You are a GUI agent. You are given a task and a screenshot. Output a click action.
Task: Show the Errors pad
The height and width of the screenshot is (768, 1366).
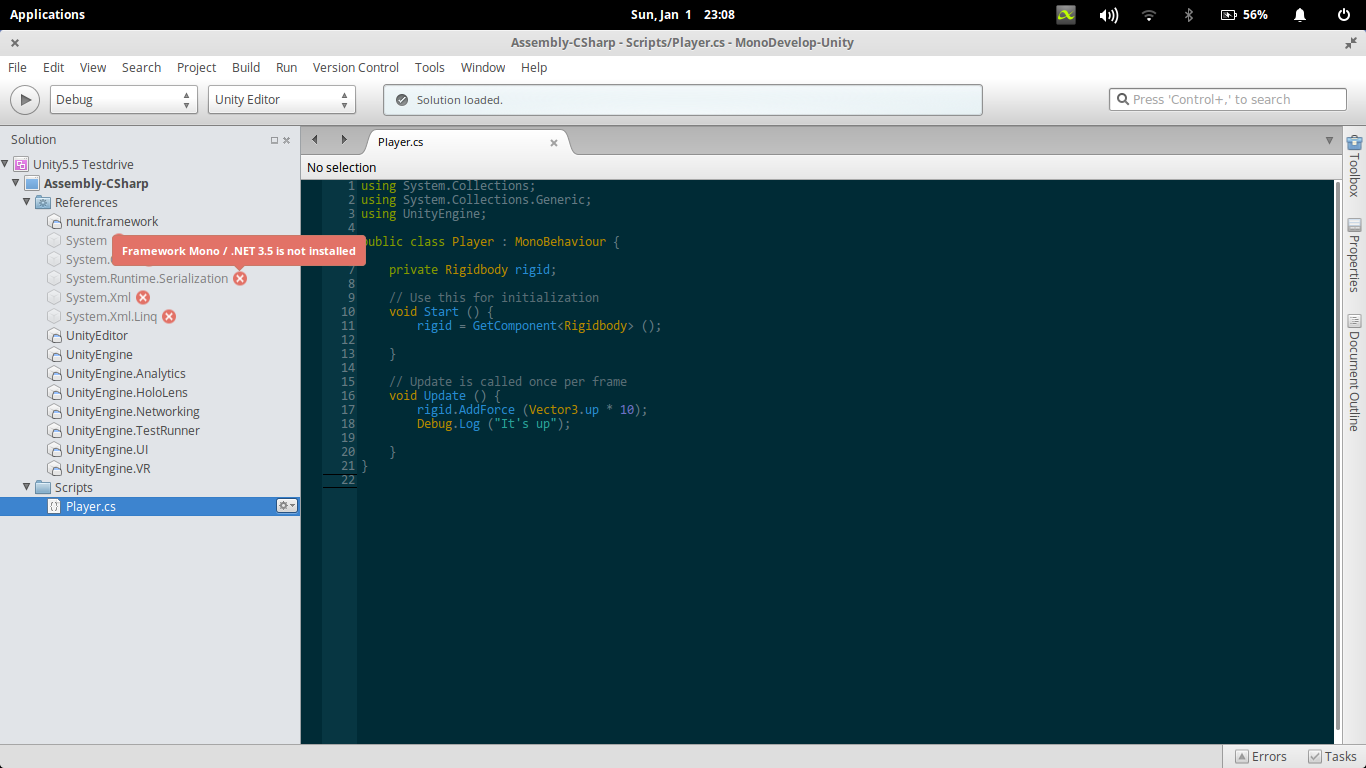point(1260,757)
